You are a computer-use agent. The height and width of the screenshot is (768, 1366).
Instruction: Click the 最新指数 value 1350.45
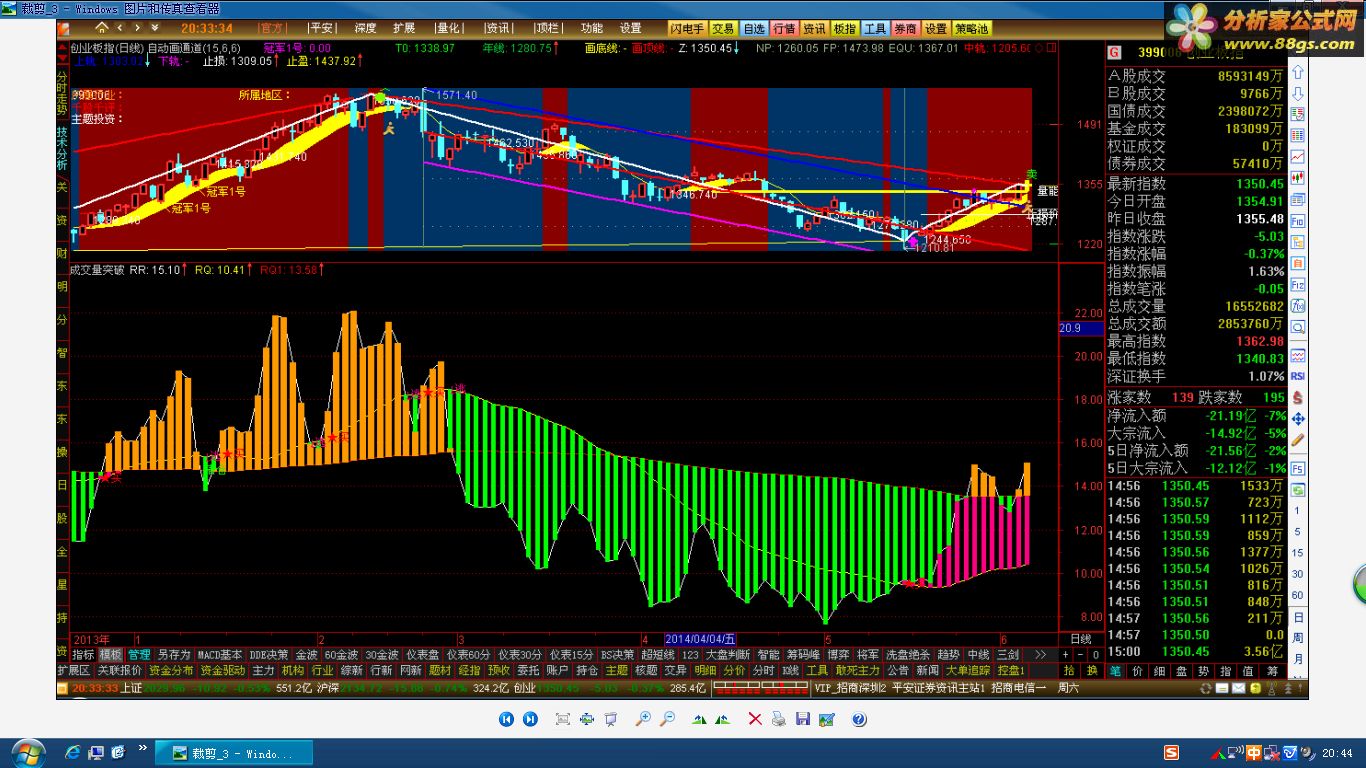(x=1258, y=184)
